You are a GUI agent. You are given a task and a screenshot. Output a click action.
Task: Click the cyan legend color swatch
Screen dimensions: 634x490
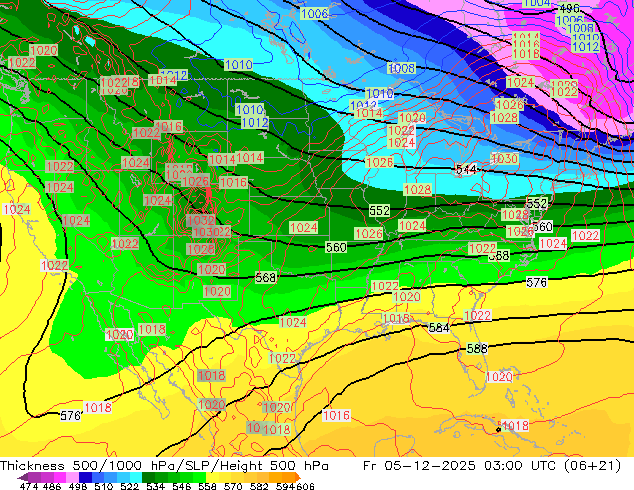(x=136, y=477)
